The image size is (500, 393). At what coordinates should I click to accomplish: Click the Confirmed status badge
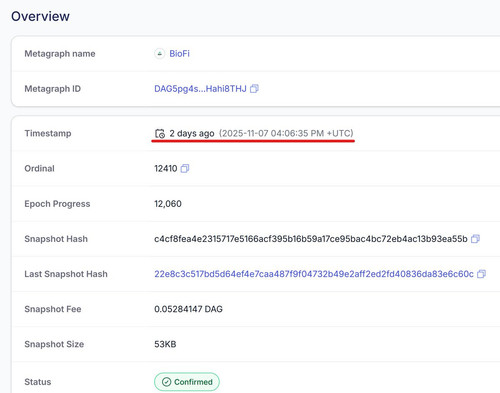[x=187, y=382]
